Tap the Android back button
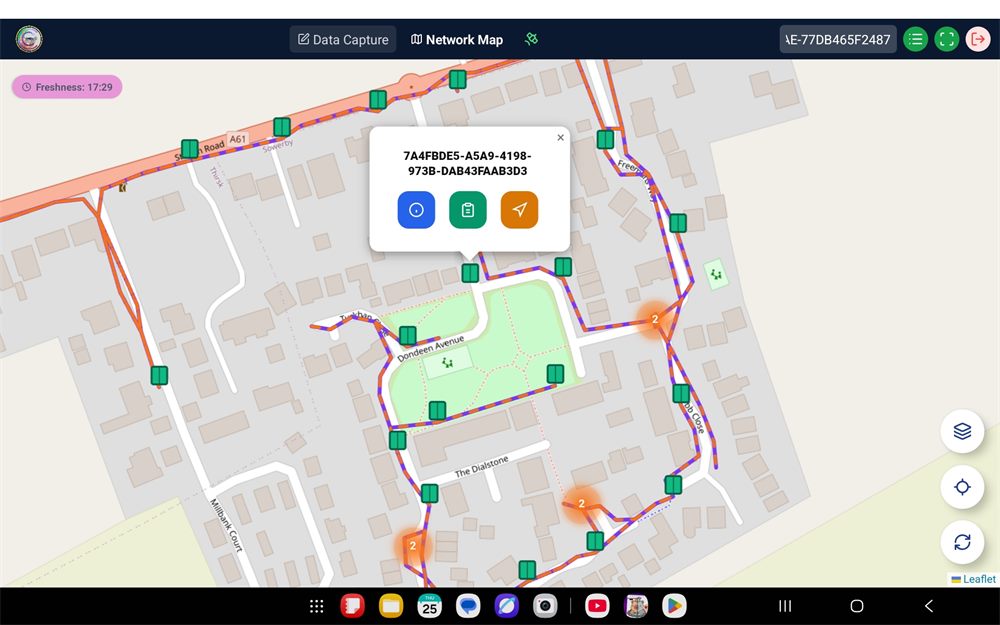Viewport: 1000px width, 625px height. [x=929, y=606]
